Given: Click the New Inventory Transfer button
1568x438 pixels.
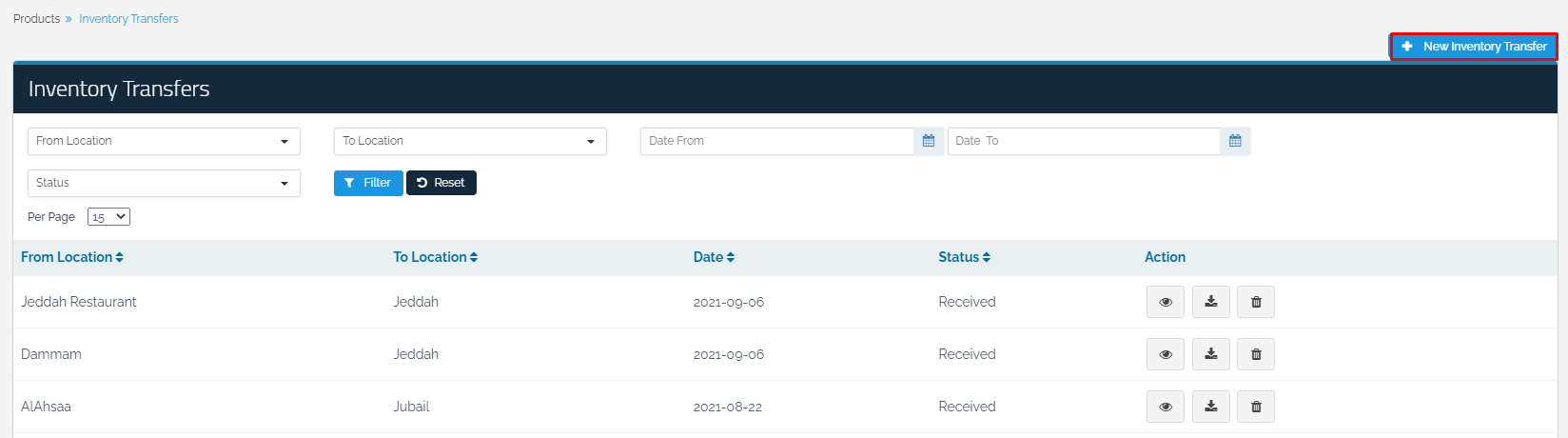Looking at the screenshot, I should click(x=1474, y=47).
